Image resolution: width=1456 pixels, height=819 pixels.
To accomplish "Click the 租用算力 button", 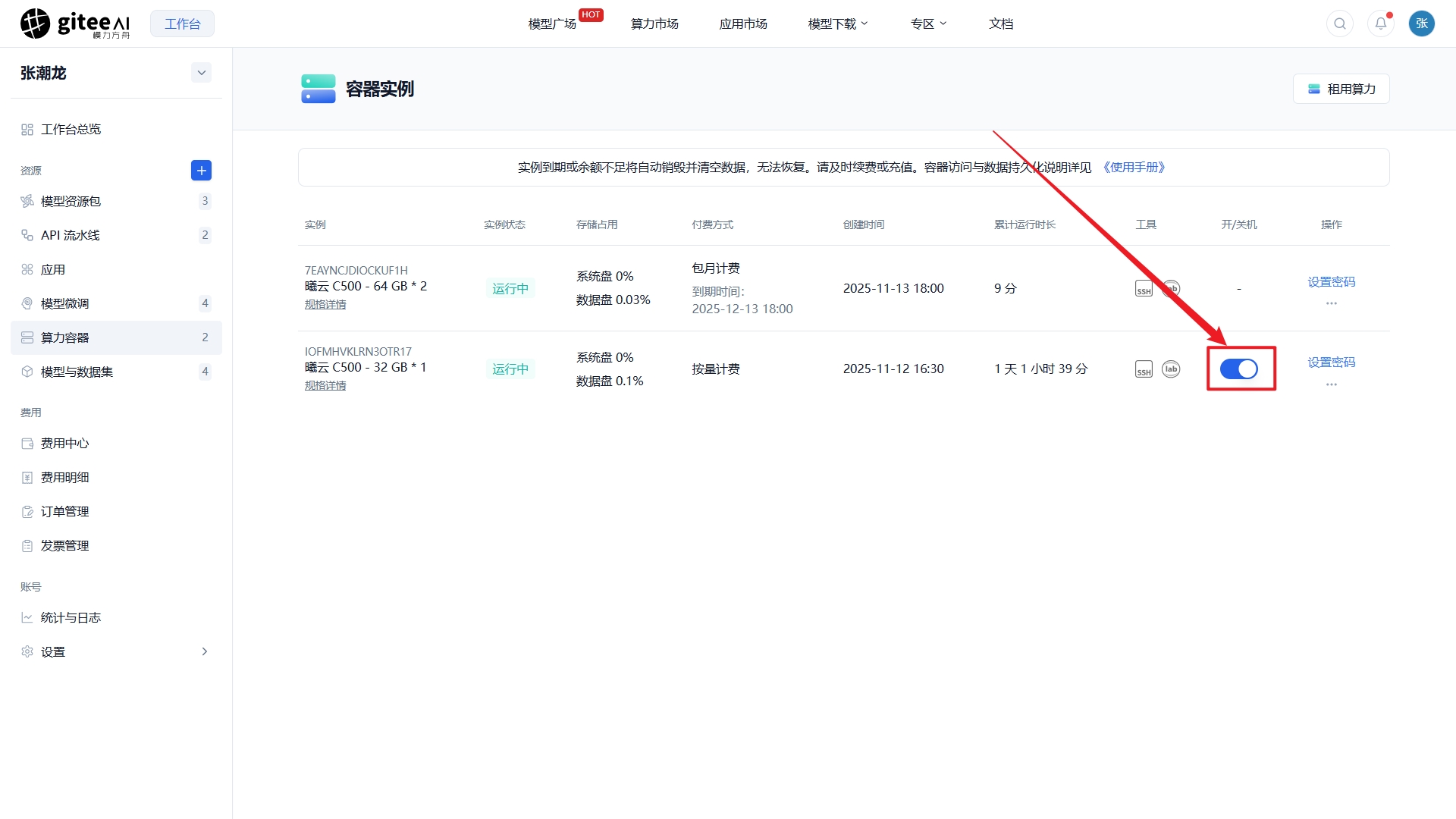I will pos(1341,89).
